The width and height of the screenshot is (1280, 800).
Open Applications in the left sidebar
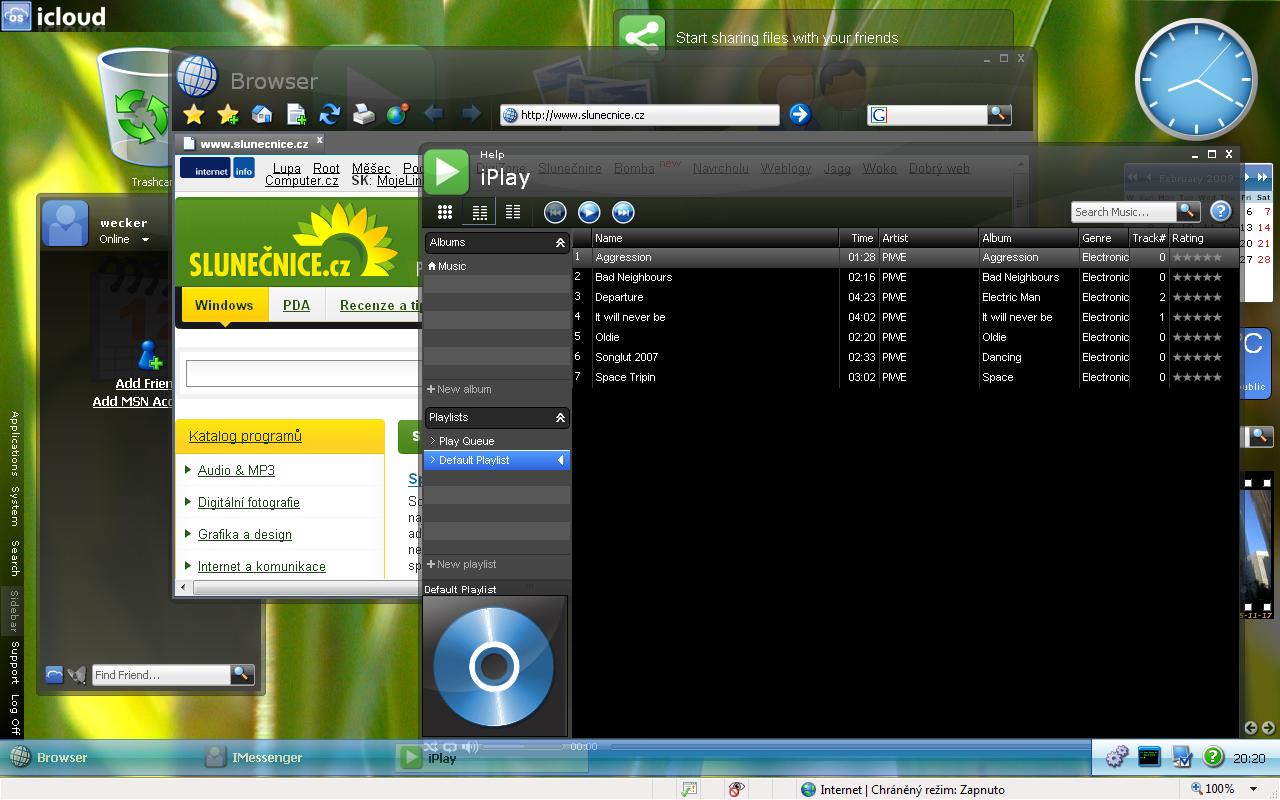pyautogui.click(x=15, y=443)
